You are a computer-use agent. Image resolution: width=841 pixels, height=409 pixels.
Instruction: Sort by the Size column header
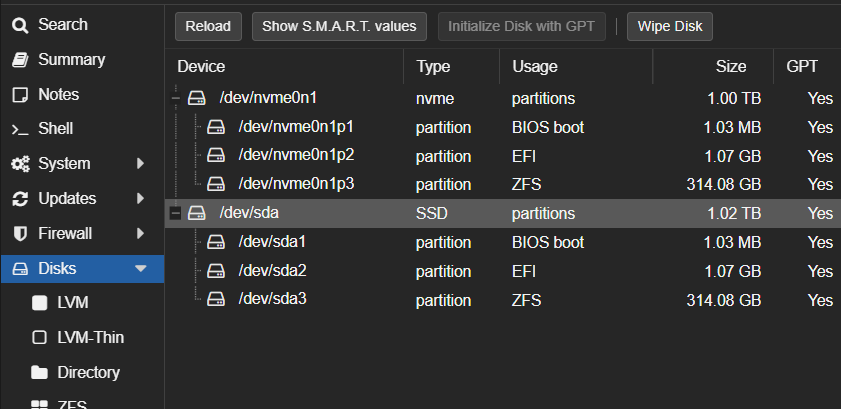tap(730, 67)
